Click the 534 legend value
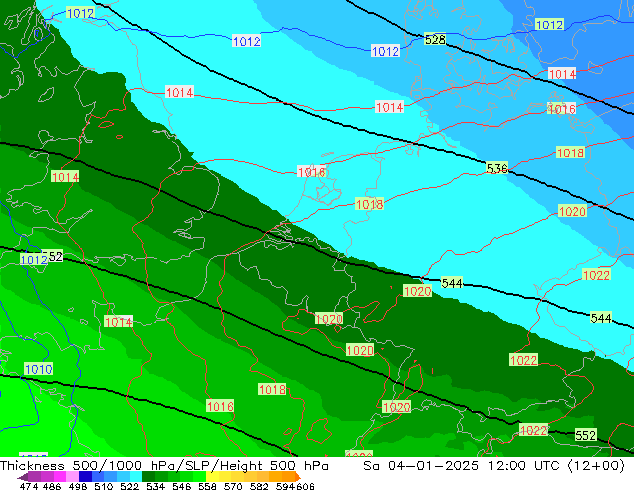Screen dimensions: 634x490 [155, 486]
